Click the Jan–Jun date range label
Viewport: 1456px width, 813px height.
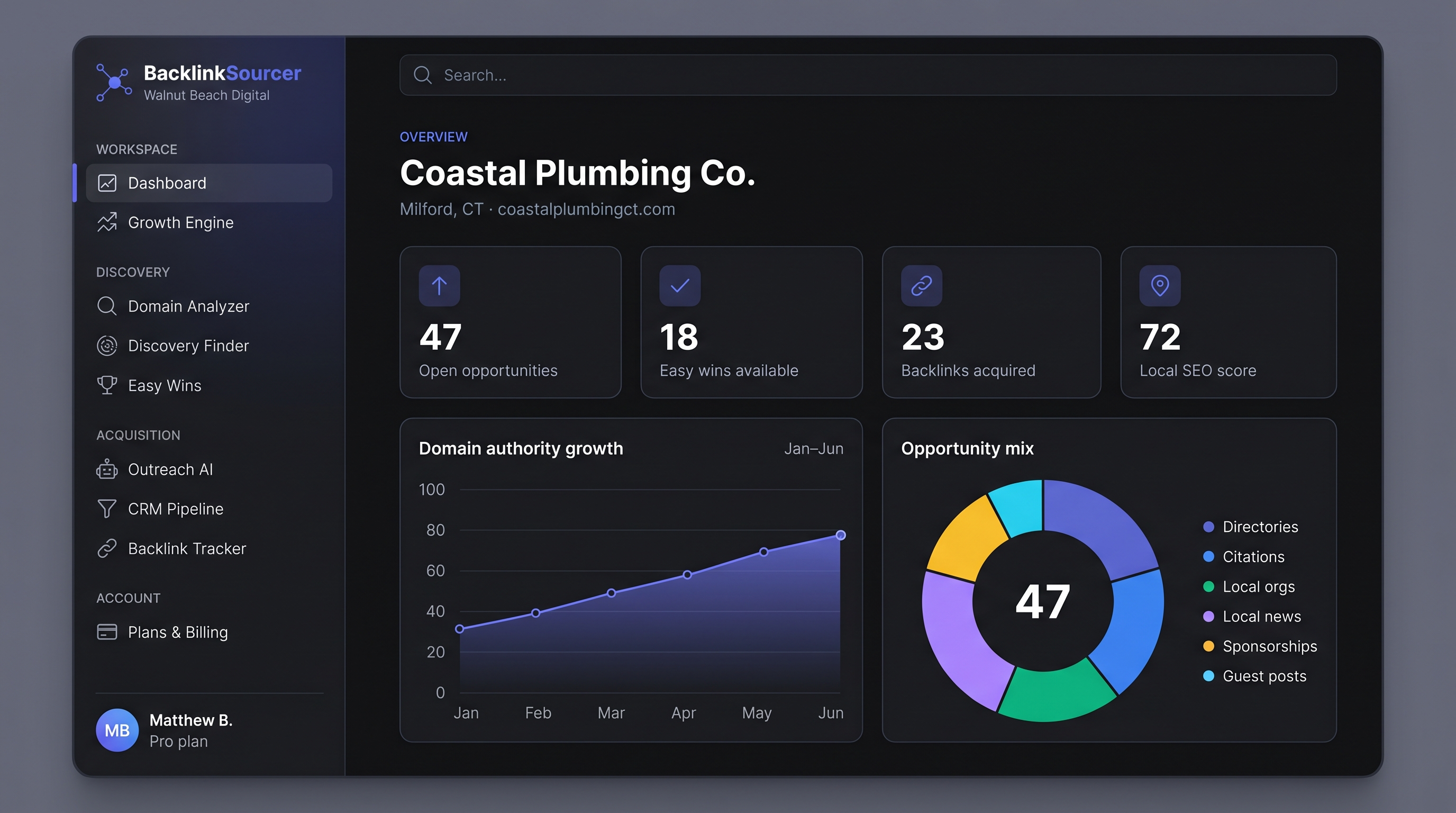(x=813, y=448)
